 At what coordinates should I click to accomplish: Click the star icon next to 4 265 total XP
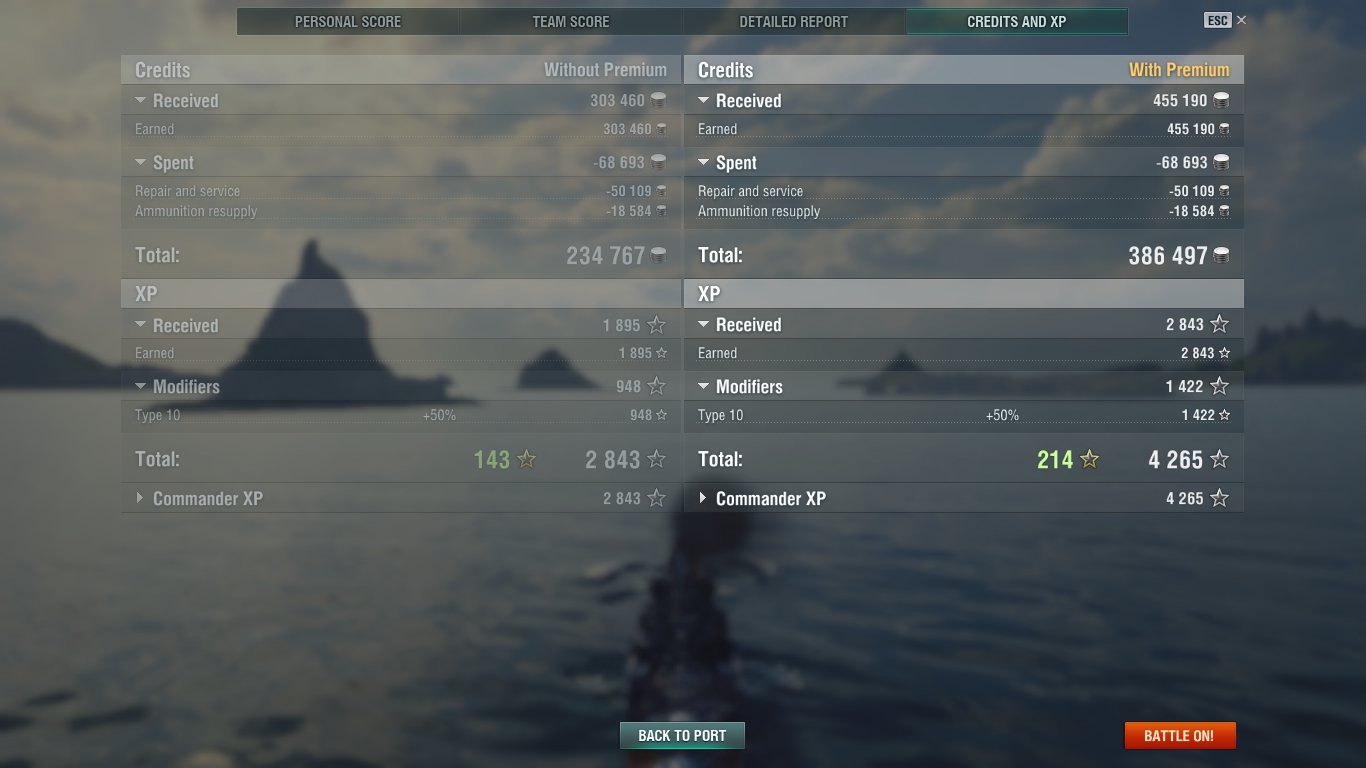point(1220,459)
